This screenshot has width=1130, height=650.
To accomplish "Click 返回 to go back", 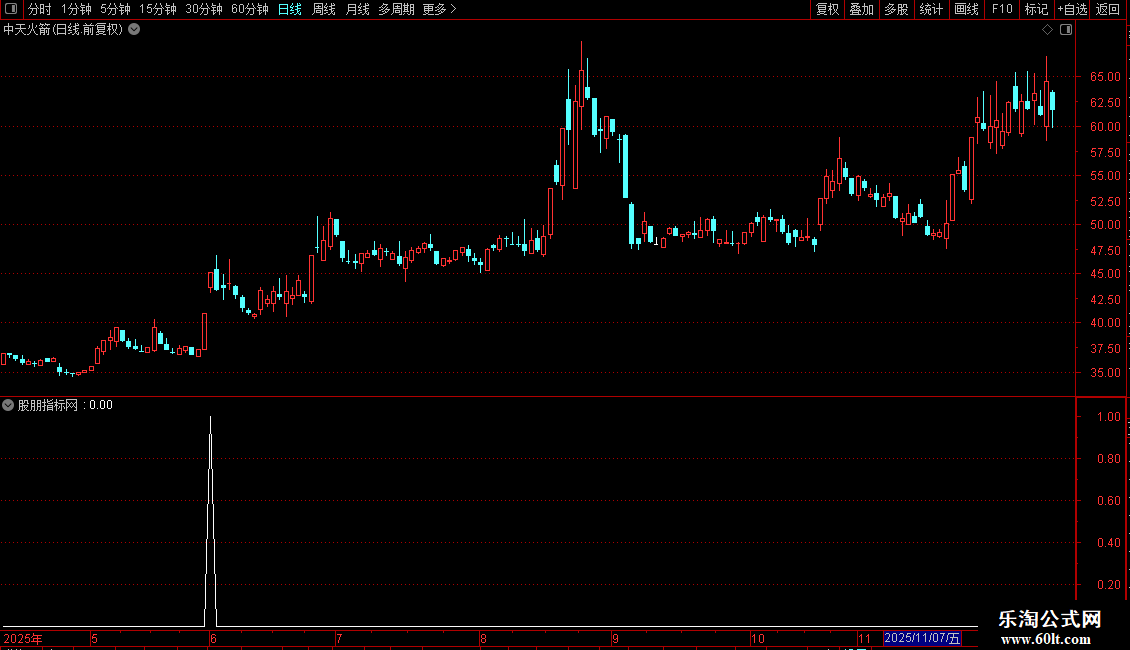I will (1108, 9).
